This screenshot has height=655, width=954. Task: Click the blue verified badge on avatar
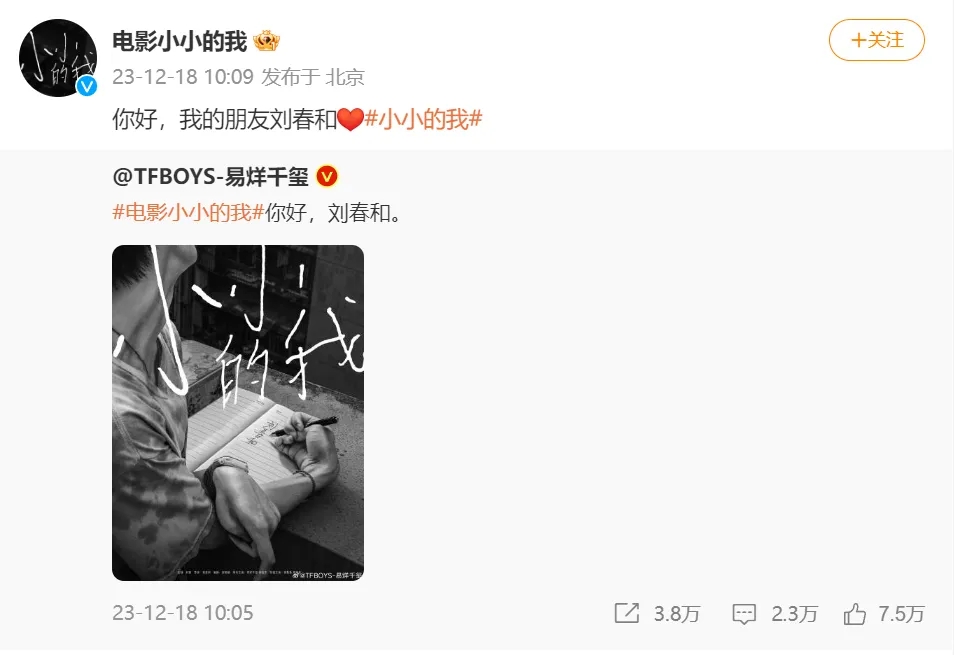tap(86, 86)
